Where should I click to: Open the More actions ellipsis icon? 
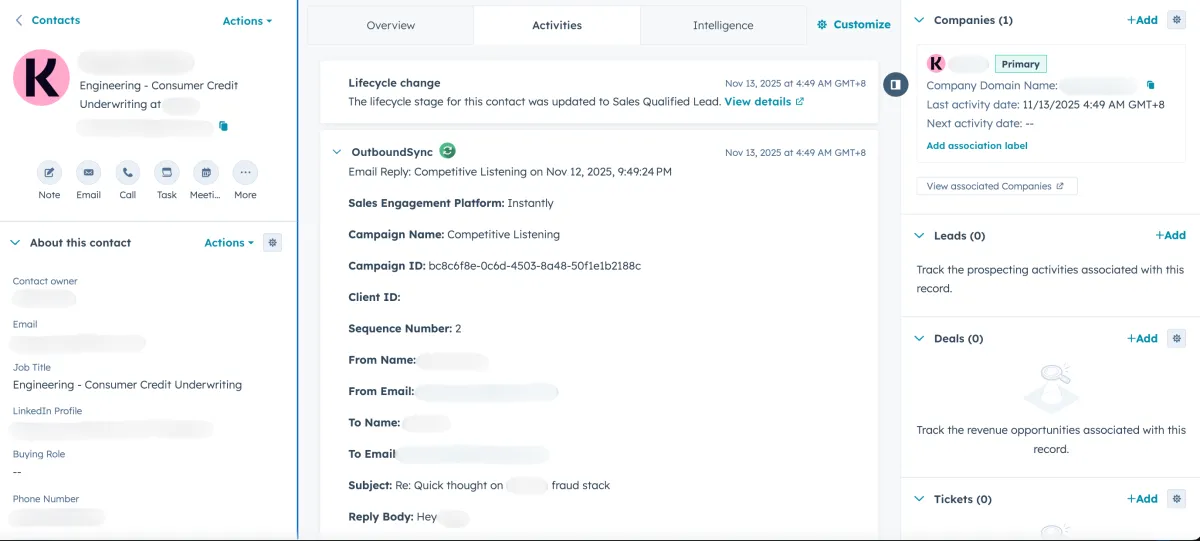click(x=245, y=172)
